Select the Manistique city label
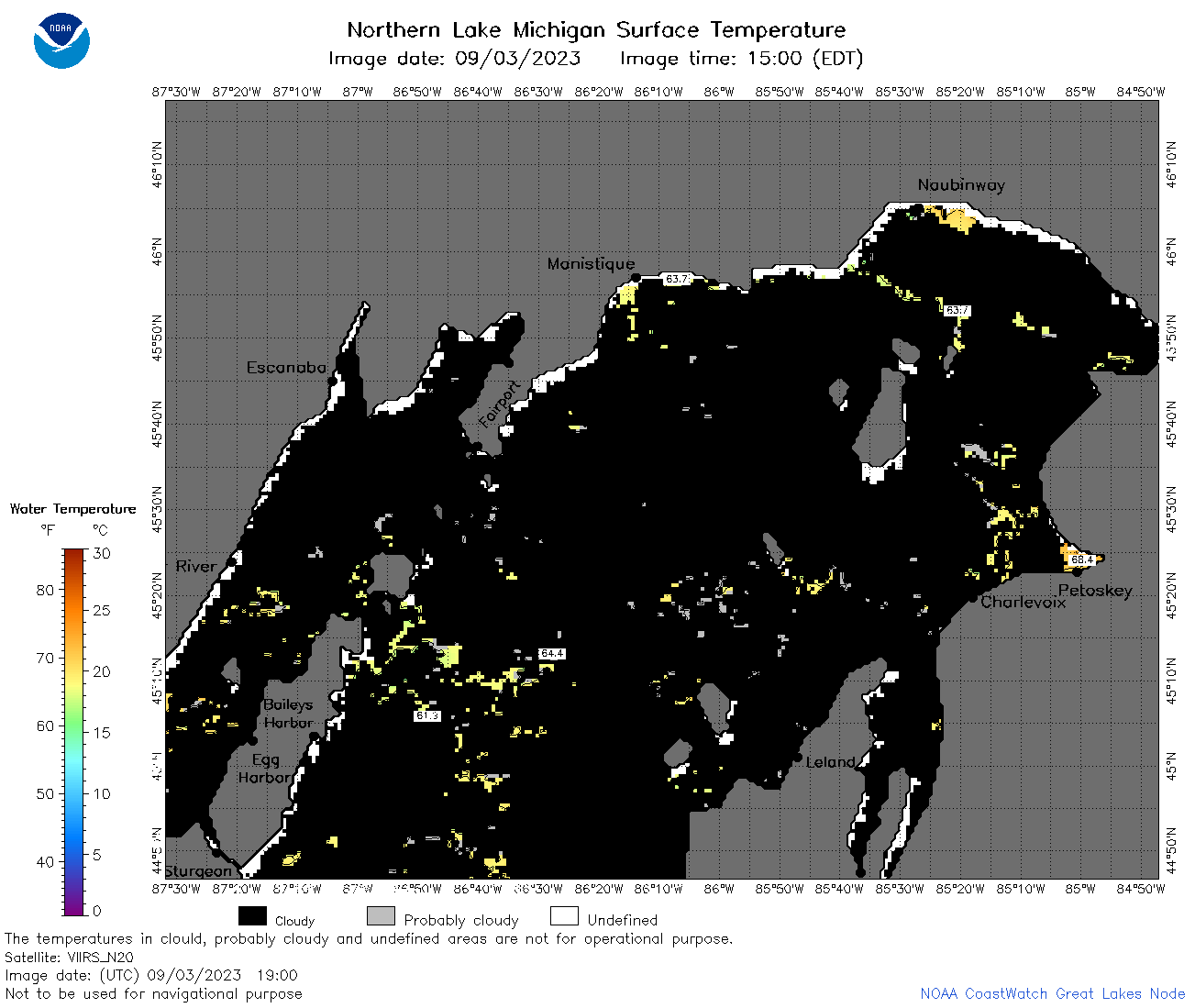This screenshot has height=1008, width=1195. (x=591, y=263)
